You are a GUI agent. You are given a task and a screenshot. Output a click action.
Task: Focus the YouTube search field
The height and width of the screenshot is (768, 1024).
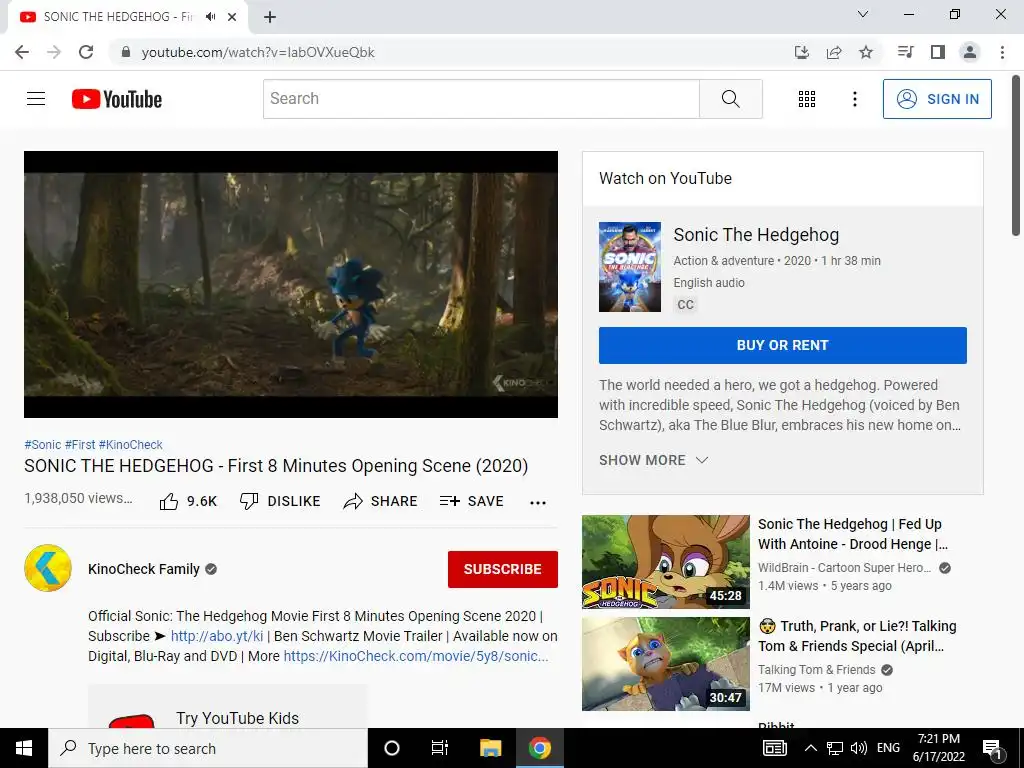481,99
